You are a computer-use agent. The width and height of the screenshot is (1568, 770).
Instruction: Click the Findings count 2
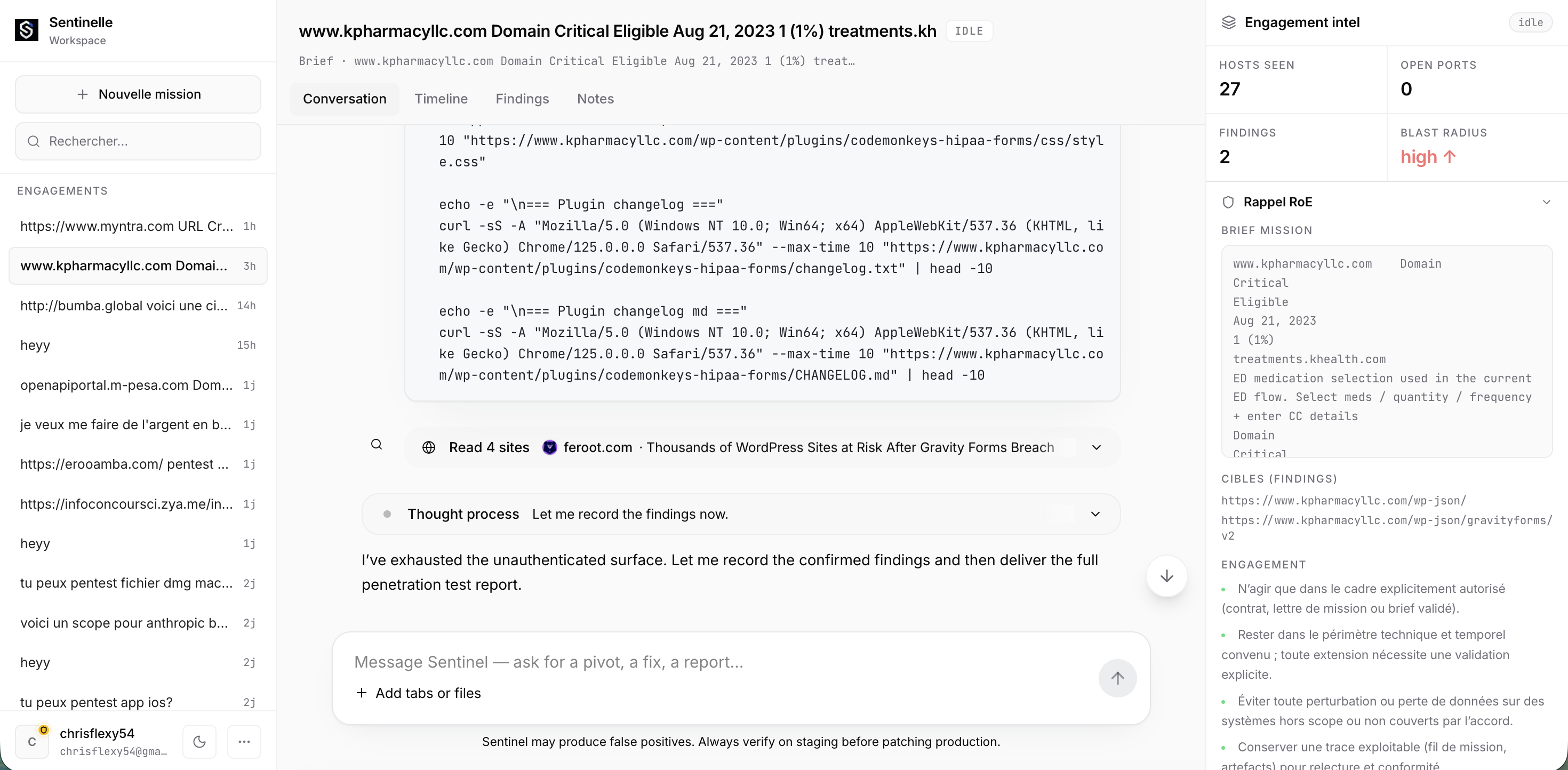pyautogui.click(x=1225, y=157)
